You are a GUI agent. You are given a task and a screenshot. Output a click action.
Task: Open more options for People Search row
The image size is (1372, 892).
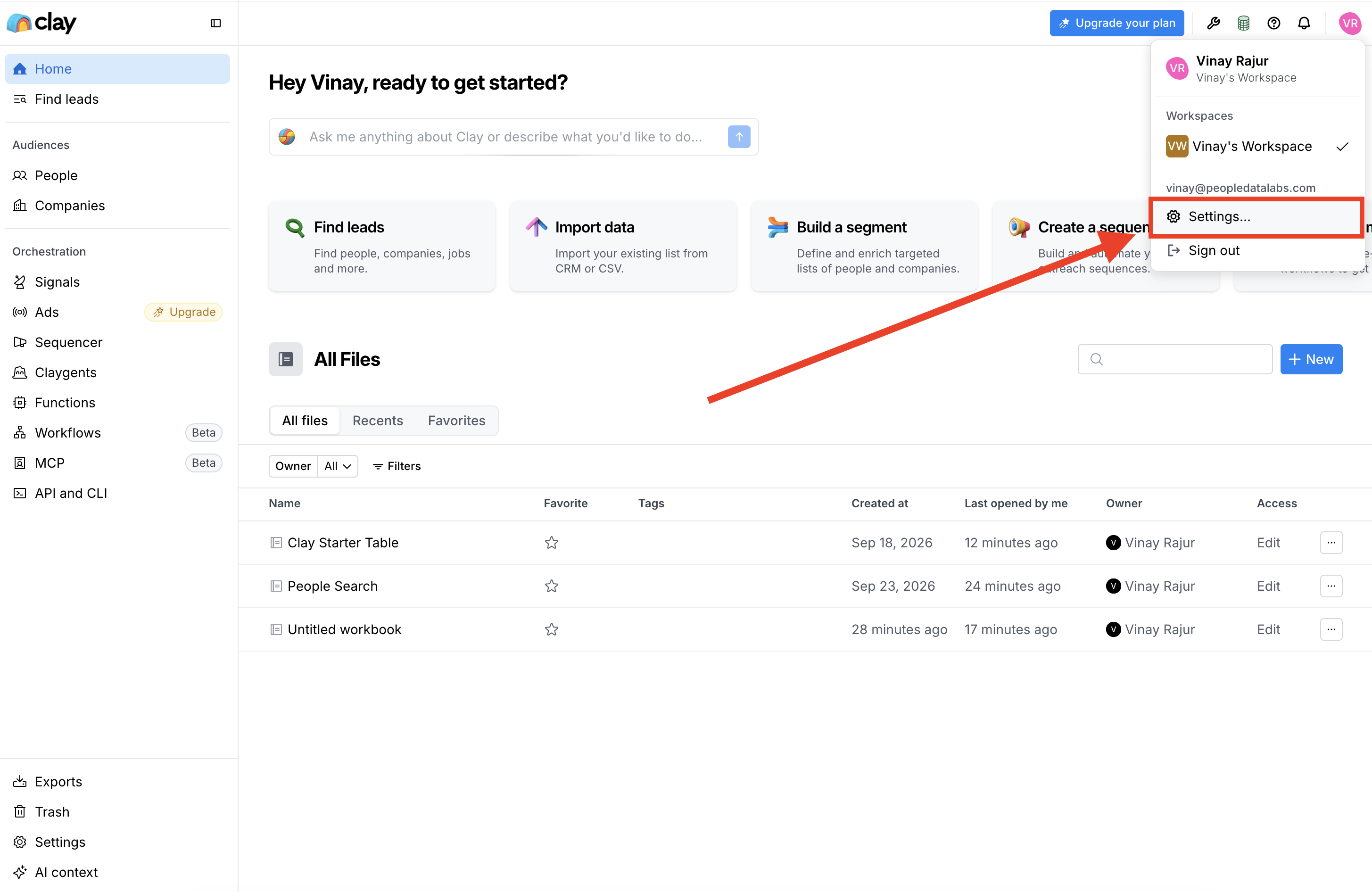tap(1331, 586)
